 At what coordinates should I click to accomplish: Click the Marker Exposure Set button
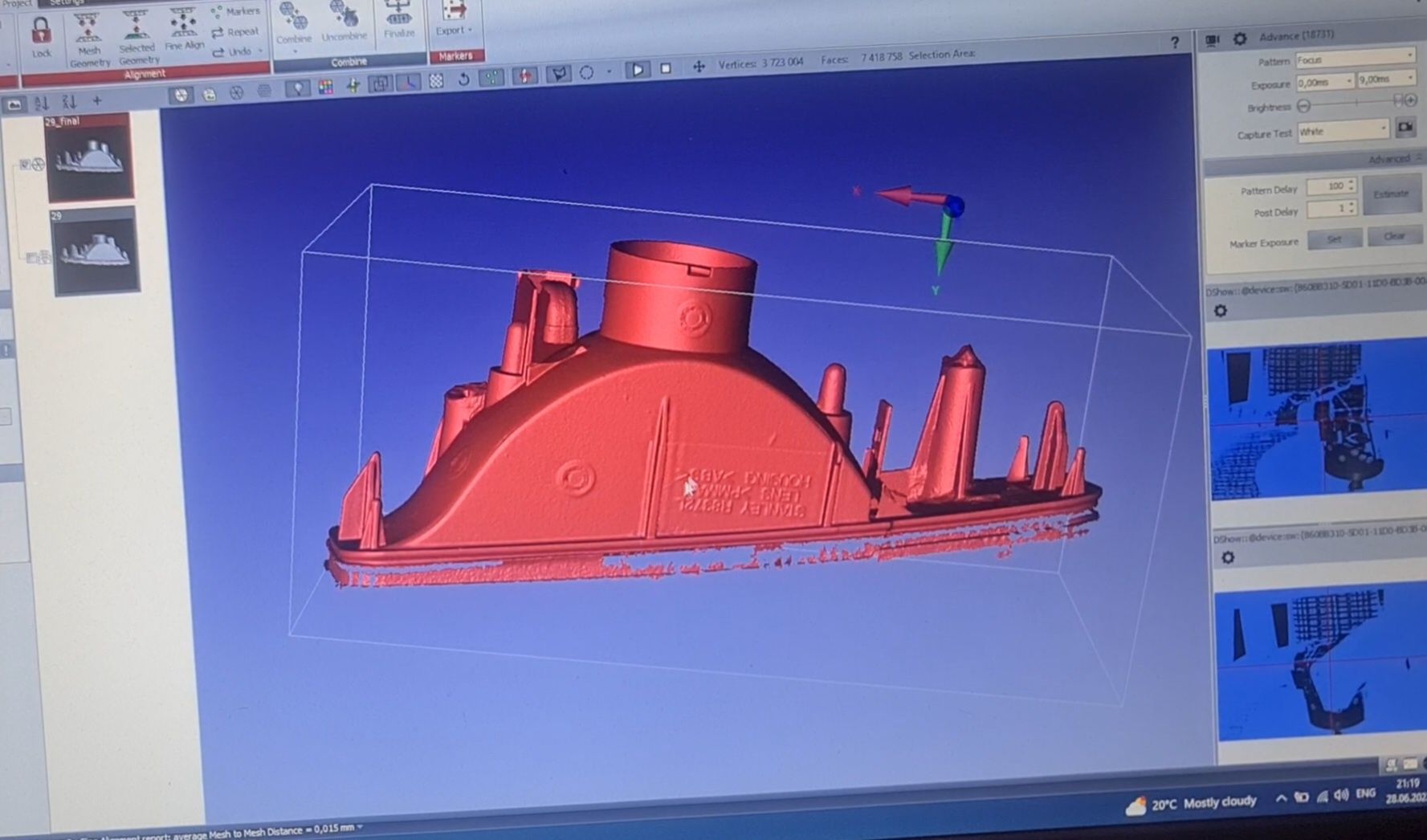pos(1334,239)
